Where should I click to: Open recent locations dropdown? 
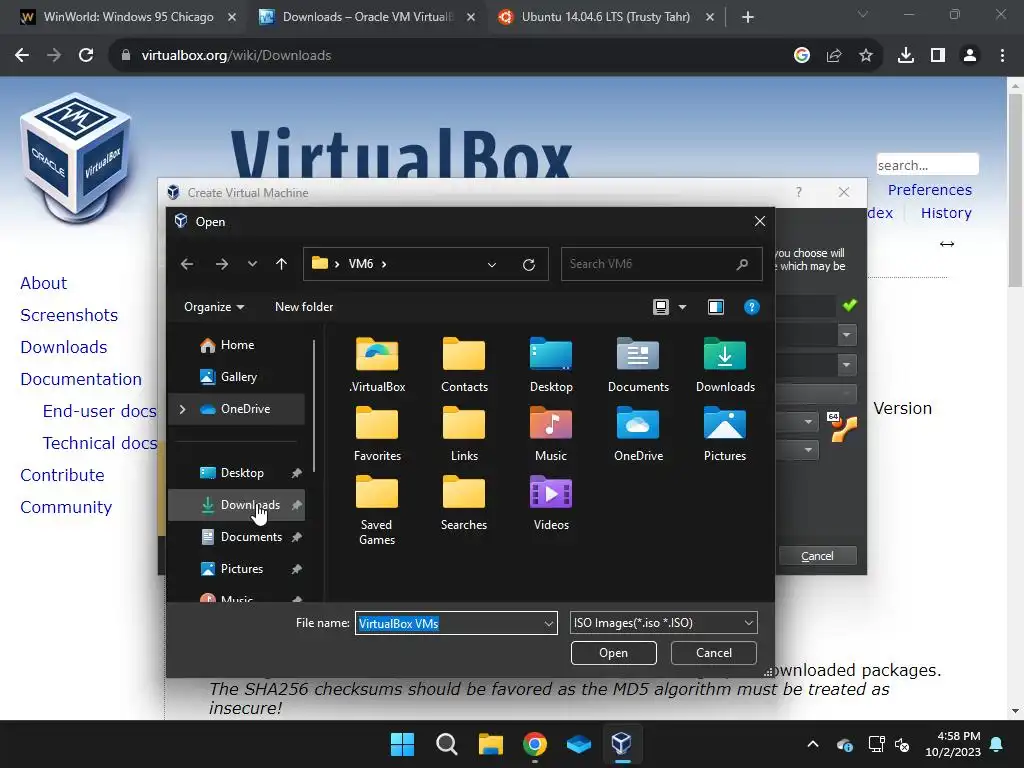[x=252, y=264]
